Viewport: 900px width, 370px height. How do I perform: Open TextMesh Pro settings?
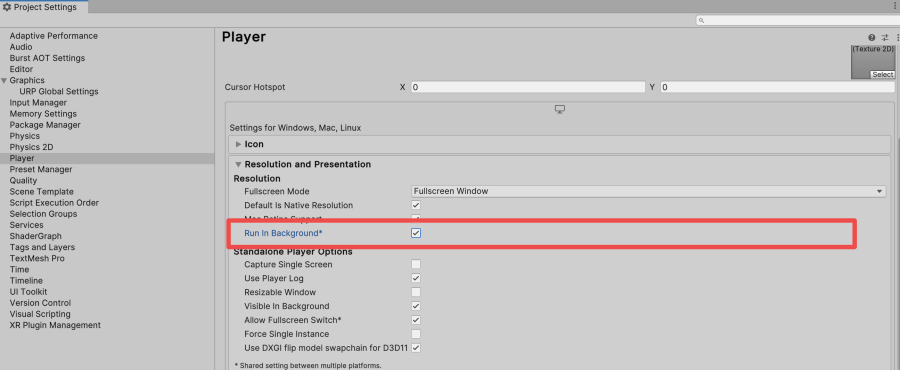[x=37, y=258]
